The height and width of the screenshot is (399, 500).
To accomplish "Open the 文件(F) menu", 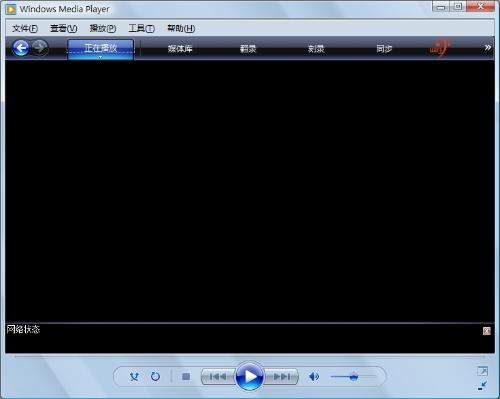I will click(x=25, y=29).
